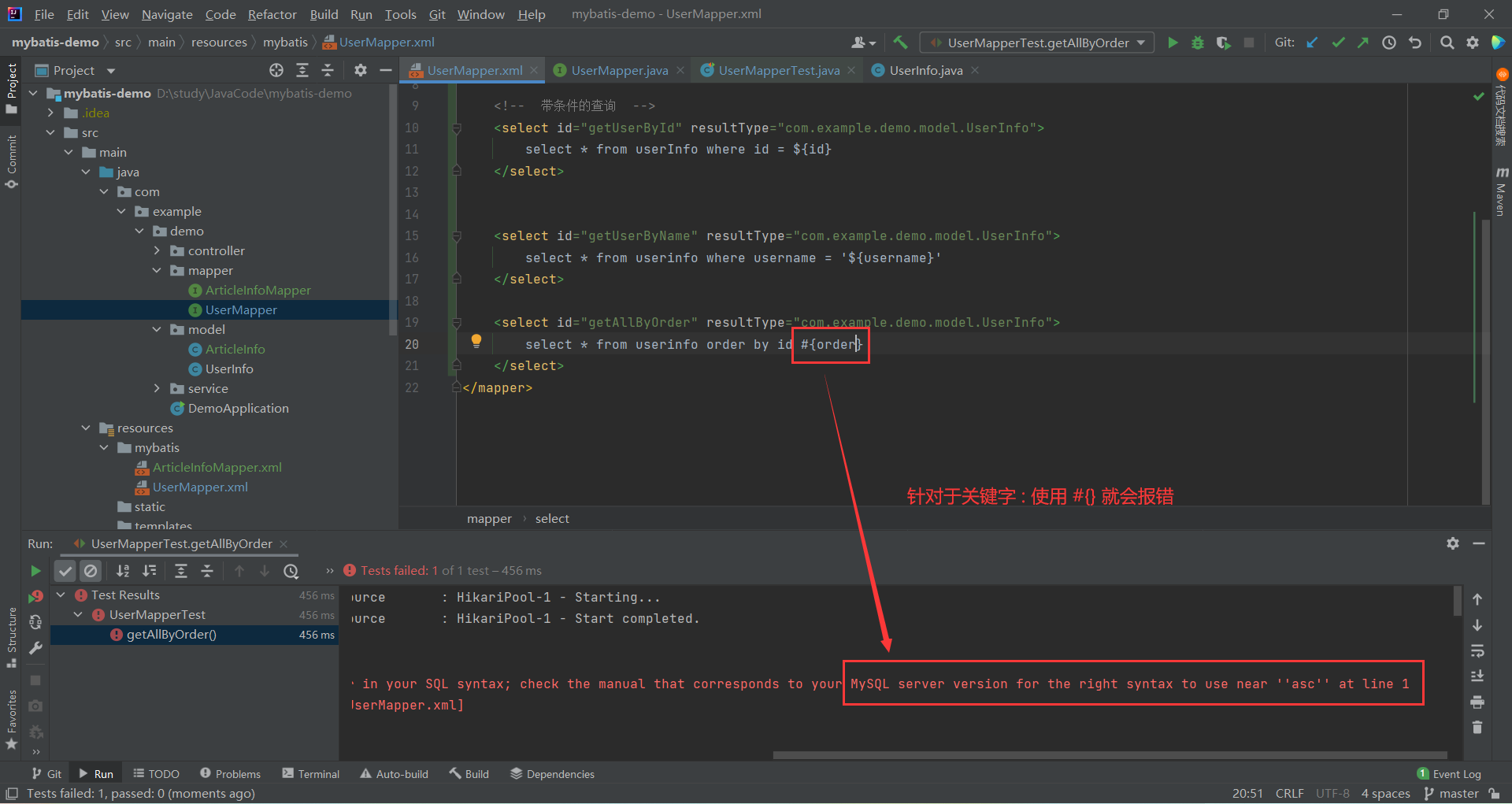Open Project panel options gear

coord(361,70)
